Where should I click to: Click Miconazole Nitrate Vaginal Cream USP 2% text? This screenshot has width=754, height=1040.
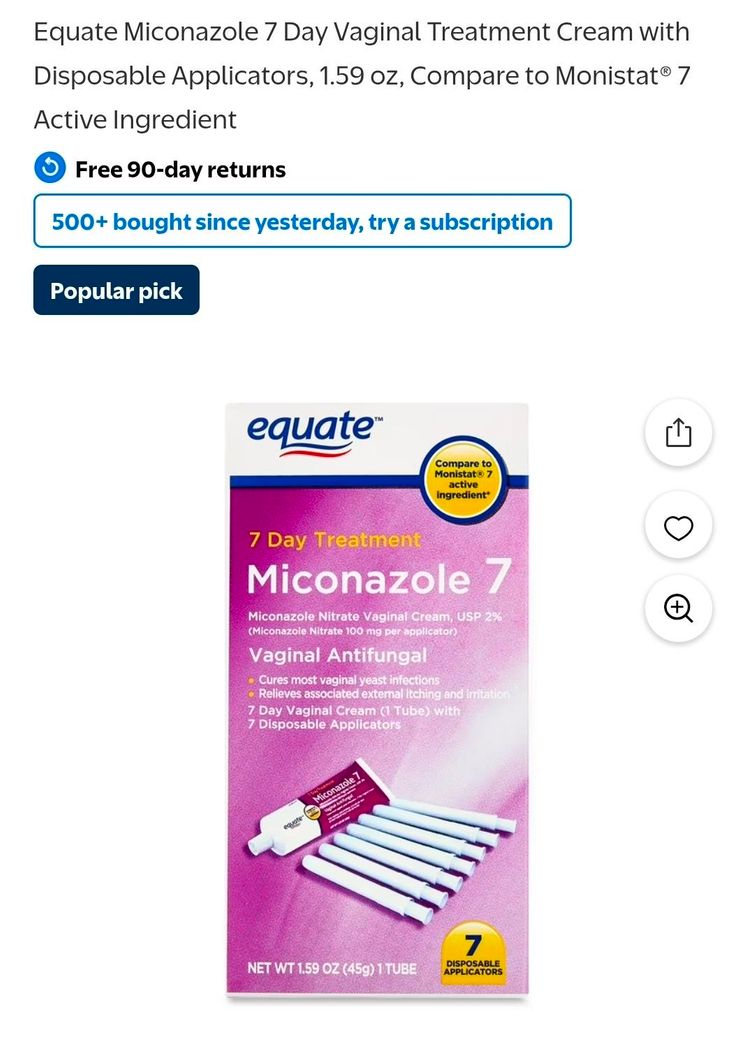(375, 616)
